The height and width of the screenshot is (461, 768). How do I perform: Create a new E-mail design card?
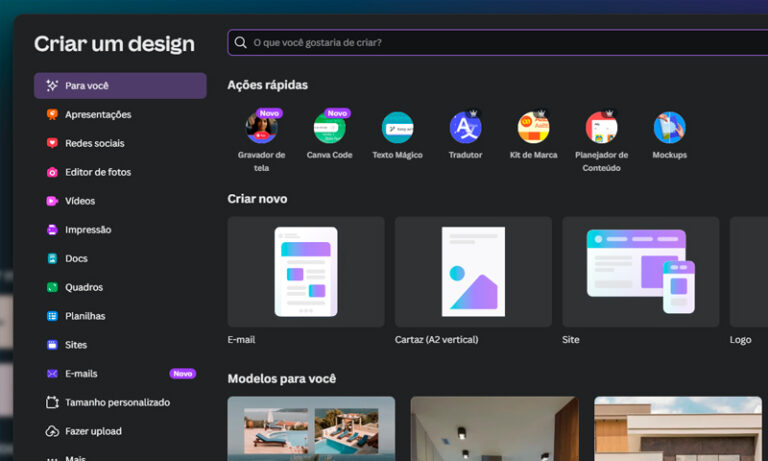pyautogui.click(x=306, y=272)
